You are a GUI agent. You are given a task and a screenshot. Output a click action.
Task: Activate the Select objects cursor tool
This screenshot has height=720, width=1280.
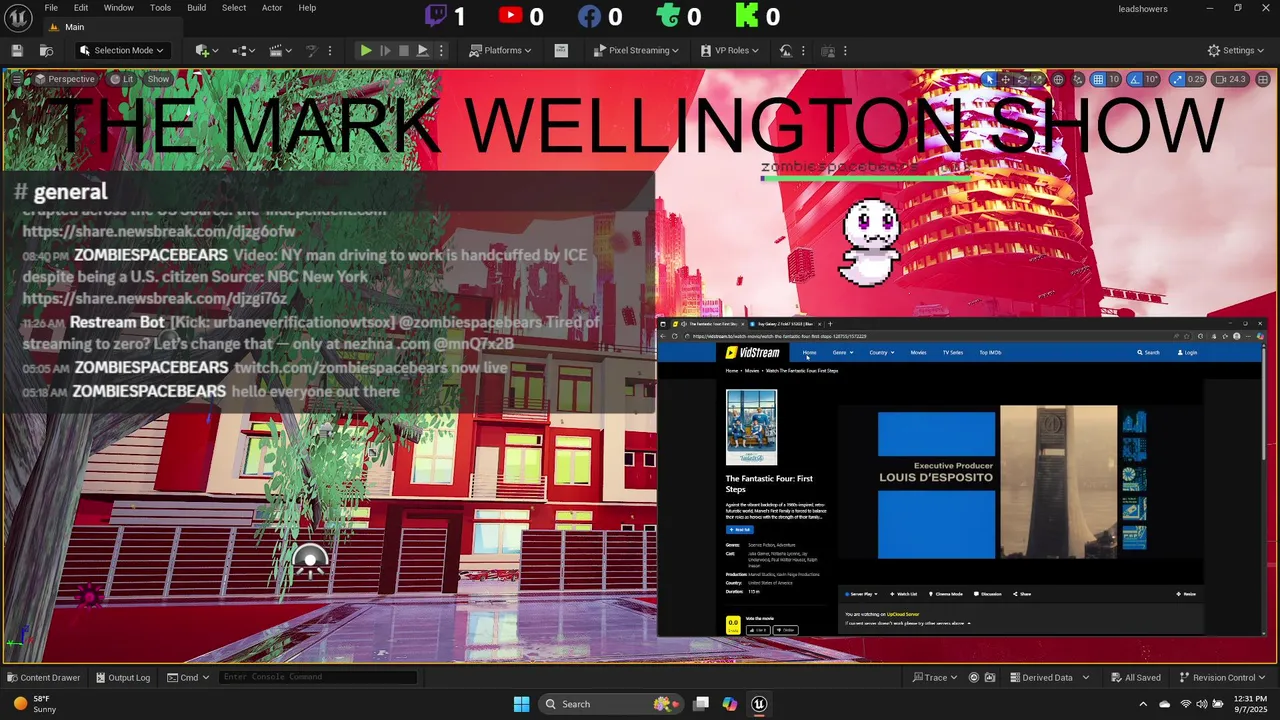[x=989, y=79]
